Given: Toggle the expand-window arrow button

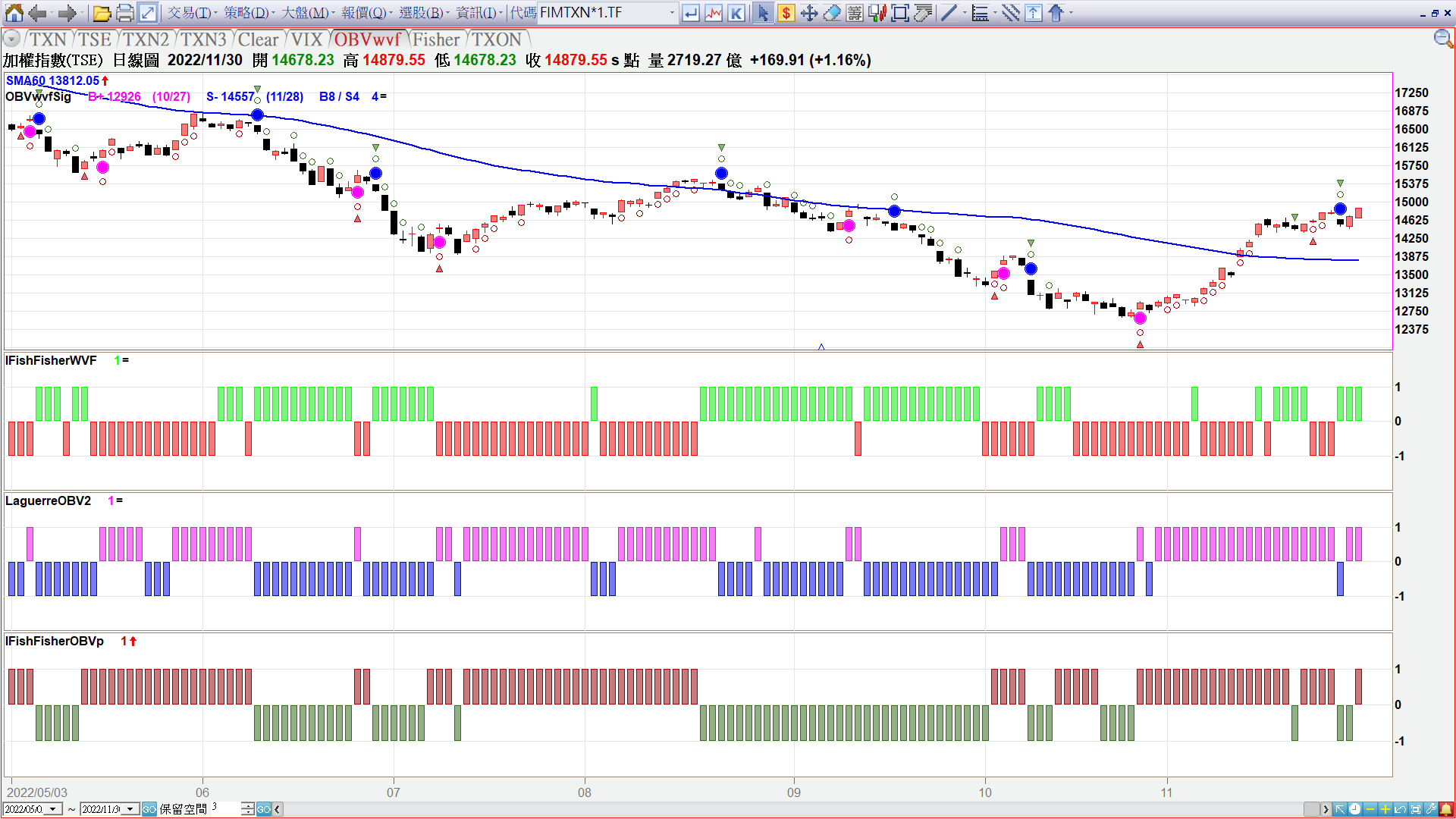Looking at the screenshot, I should pos(148,13).
